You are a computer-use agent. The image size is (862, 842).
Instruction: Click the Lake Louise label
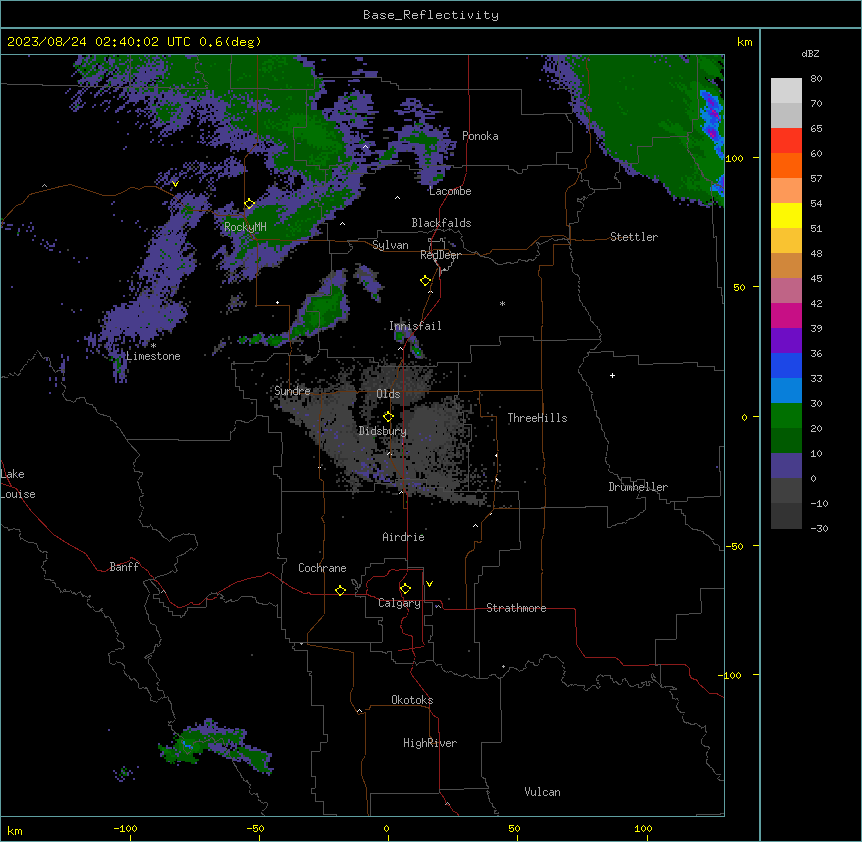[18, 484]
